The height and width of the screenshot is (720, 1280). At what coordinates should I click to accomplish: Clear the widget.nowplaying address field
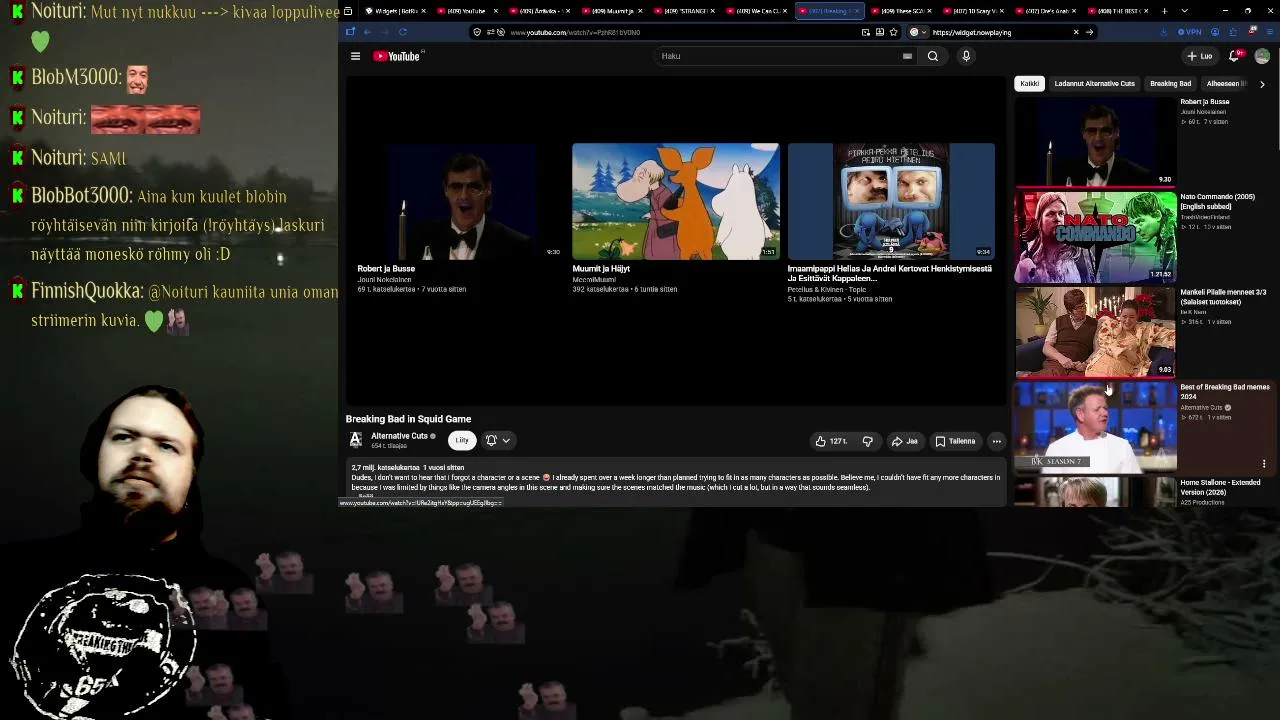[x=1076, y=32]
